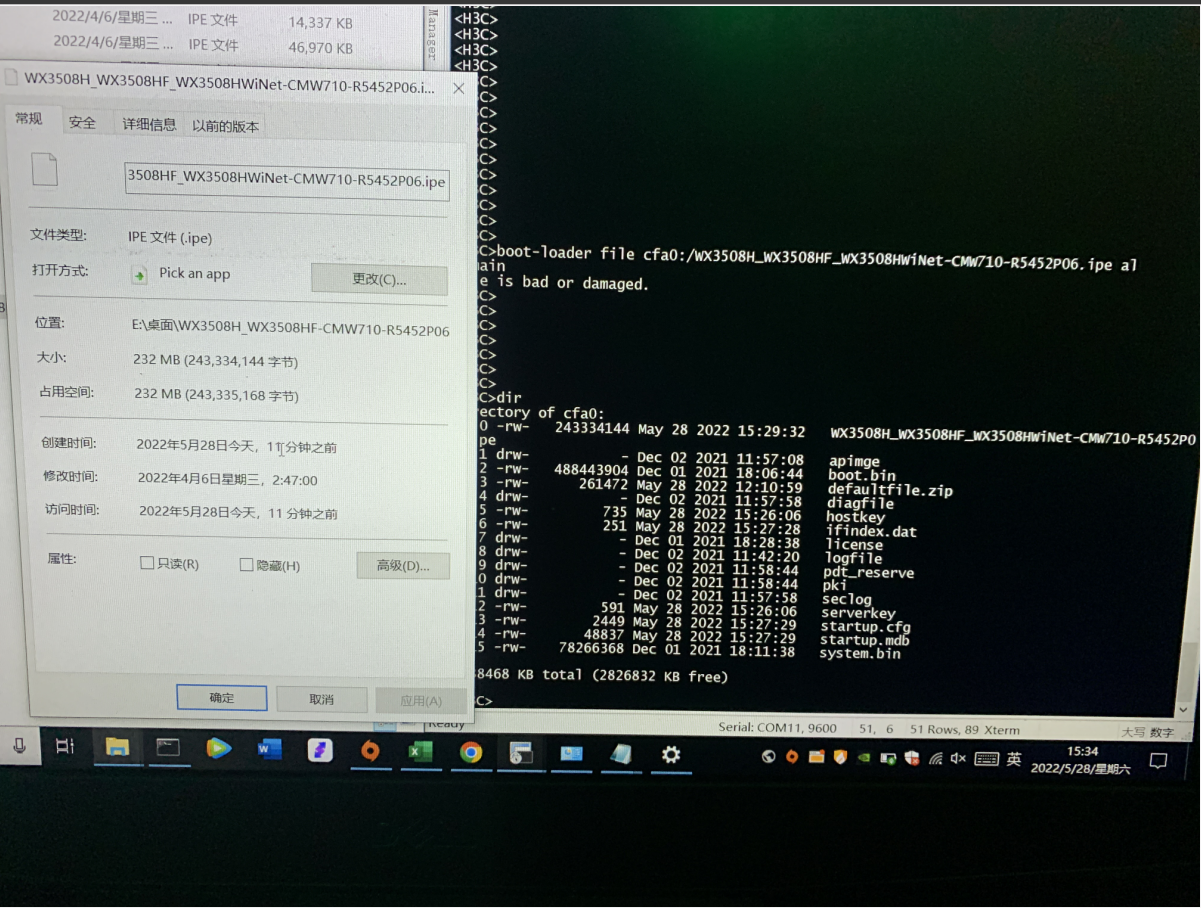
Task: Click the 位置 path E:\桌面 text
Action: [290, 328]
